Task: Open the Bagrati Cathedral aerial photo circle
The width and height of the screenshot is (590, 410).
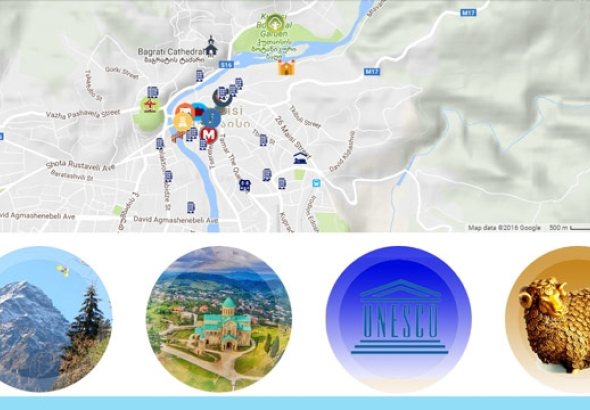Action: (219, 319)
